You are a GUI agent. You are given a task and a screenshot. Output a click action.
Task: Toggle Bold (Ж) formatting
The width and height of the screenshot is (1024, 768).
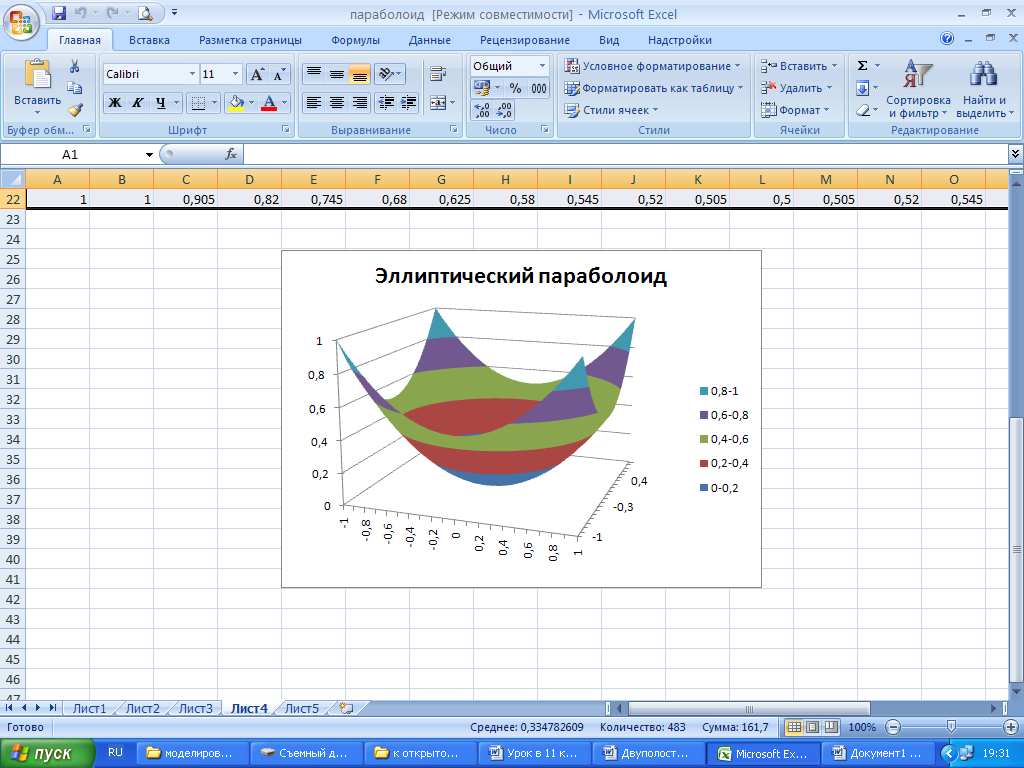click(x=115, y=103)
